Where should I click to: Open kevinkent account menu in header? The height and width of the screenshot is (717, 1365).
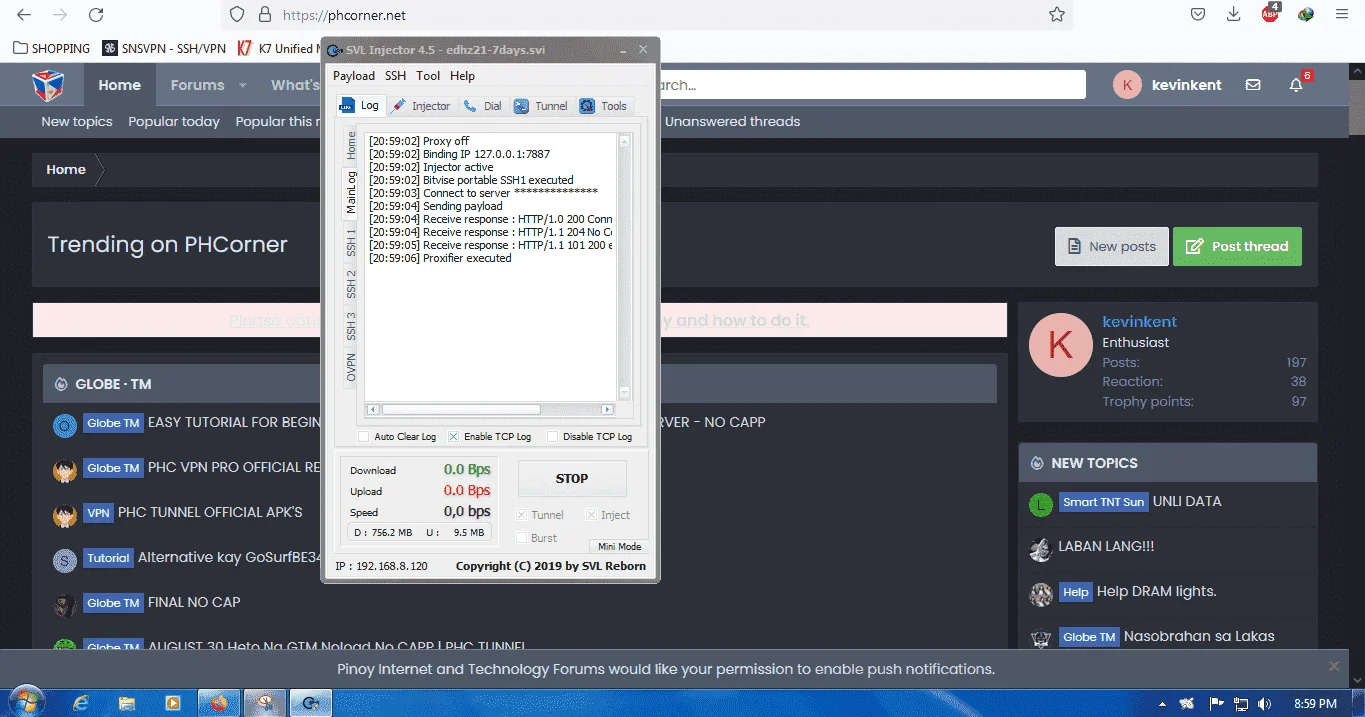[x=1168, y=85]
